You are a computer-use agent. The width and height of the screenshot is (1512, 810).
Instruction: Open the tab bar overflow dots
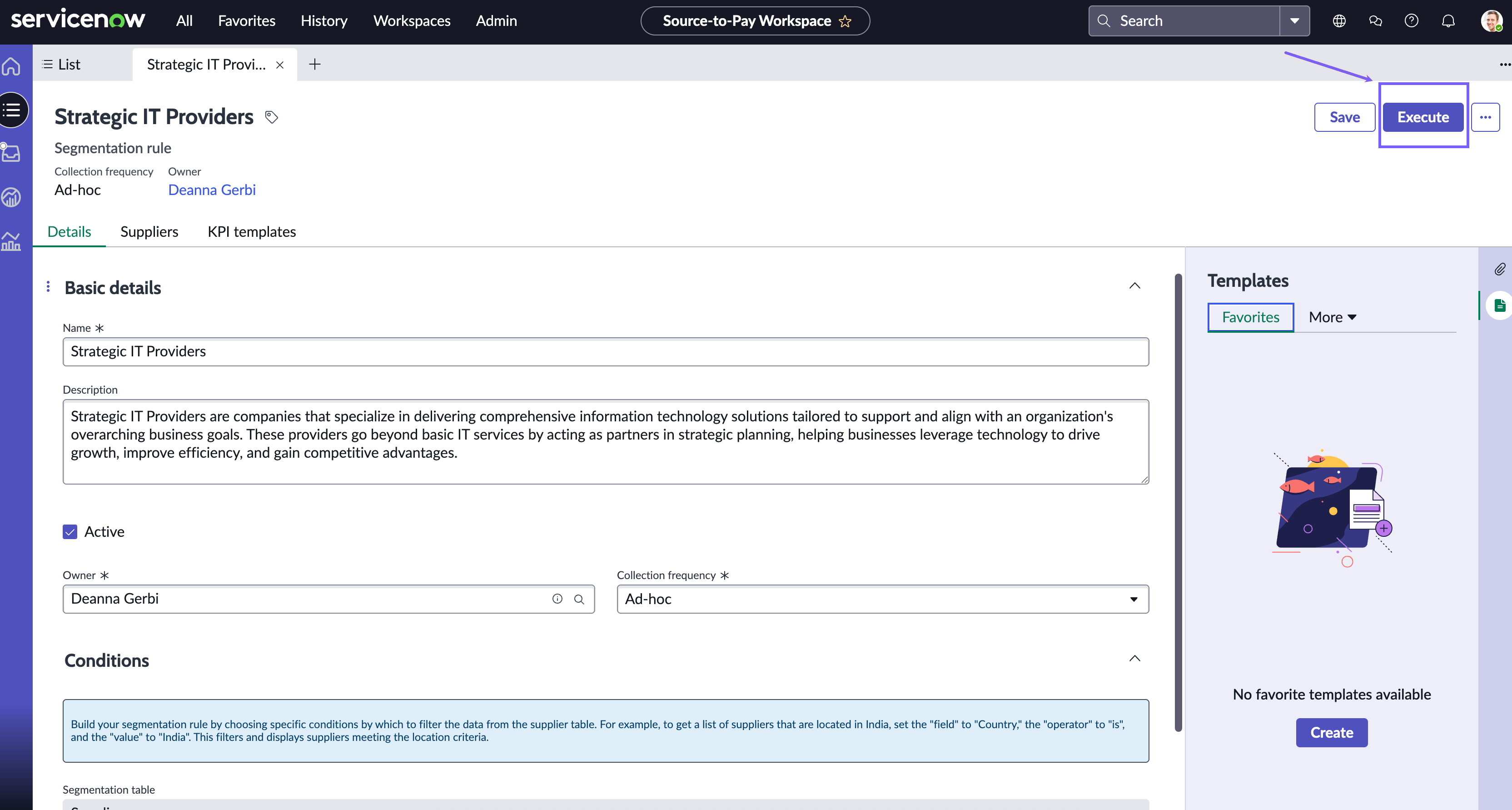coord(1505,65)
